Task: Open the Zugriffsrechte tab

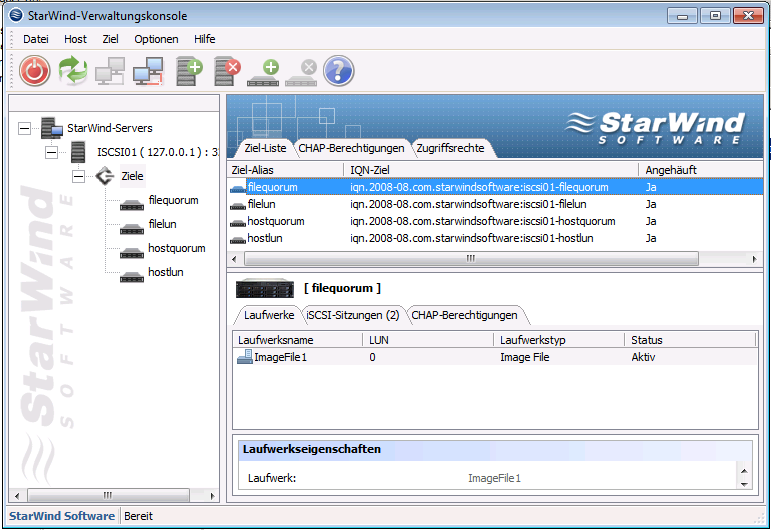Action: (x=450, y=148)
